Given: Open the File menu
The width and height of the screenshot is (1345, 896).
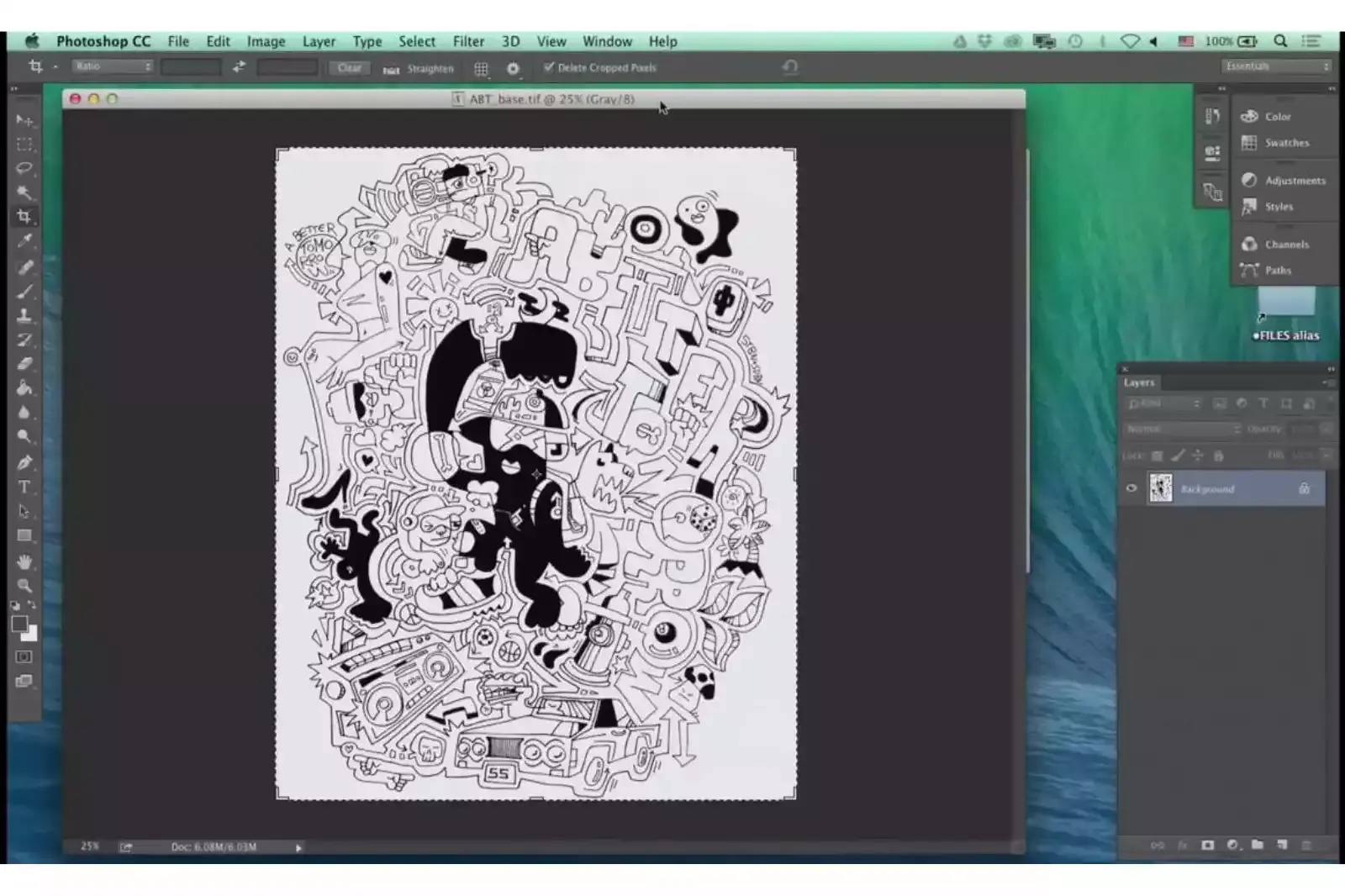Looking at the screenshot, I should [x=178, y=41].
